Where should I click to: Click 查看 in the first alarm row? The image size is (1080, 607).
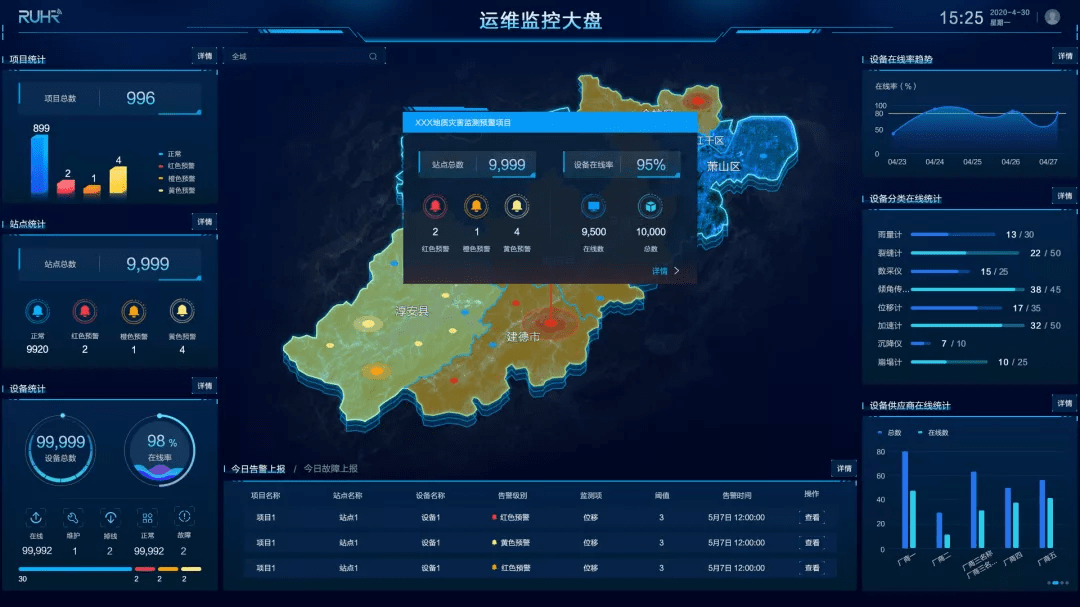[812, 517]
